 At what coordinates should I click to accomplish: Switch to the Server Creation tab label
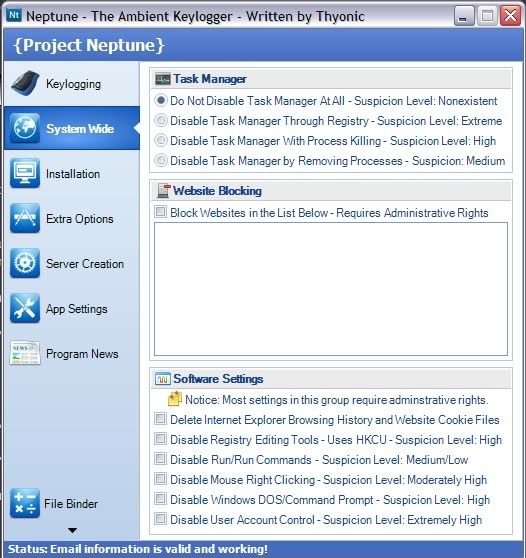click(x=85, y=264)
